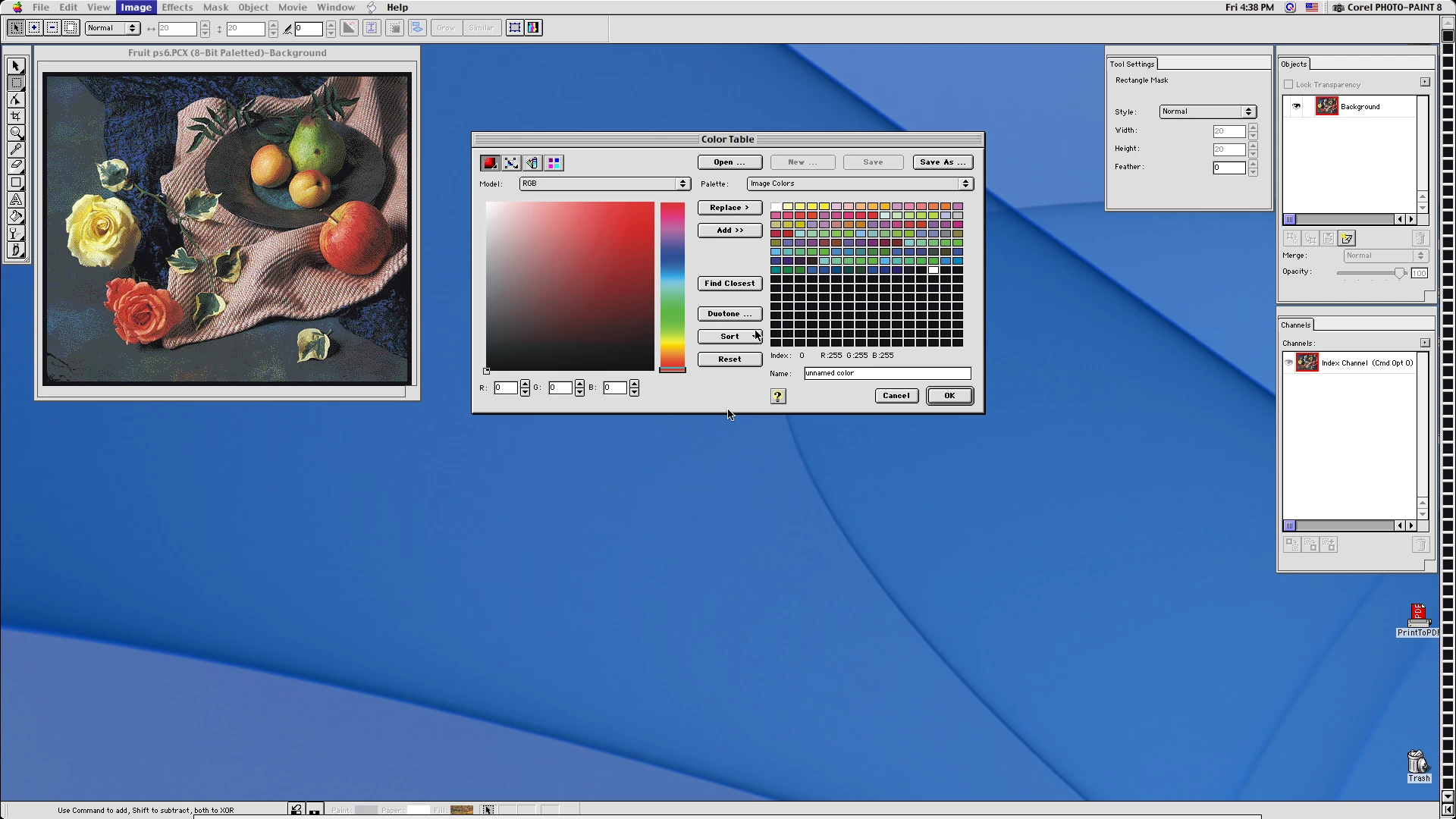This screenshot has width=1456, height=819.
Task: Click the help question mark icon
Action: coord(778,396)
